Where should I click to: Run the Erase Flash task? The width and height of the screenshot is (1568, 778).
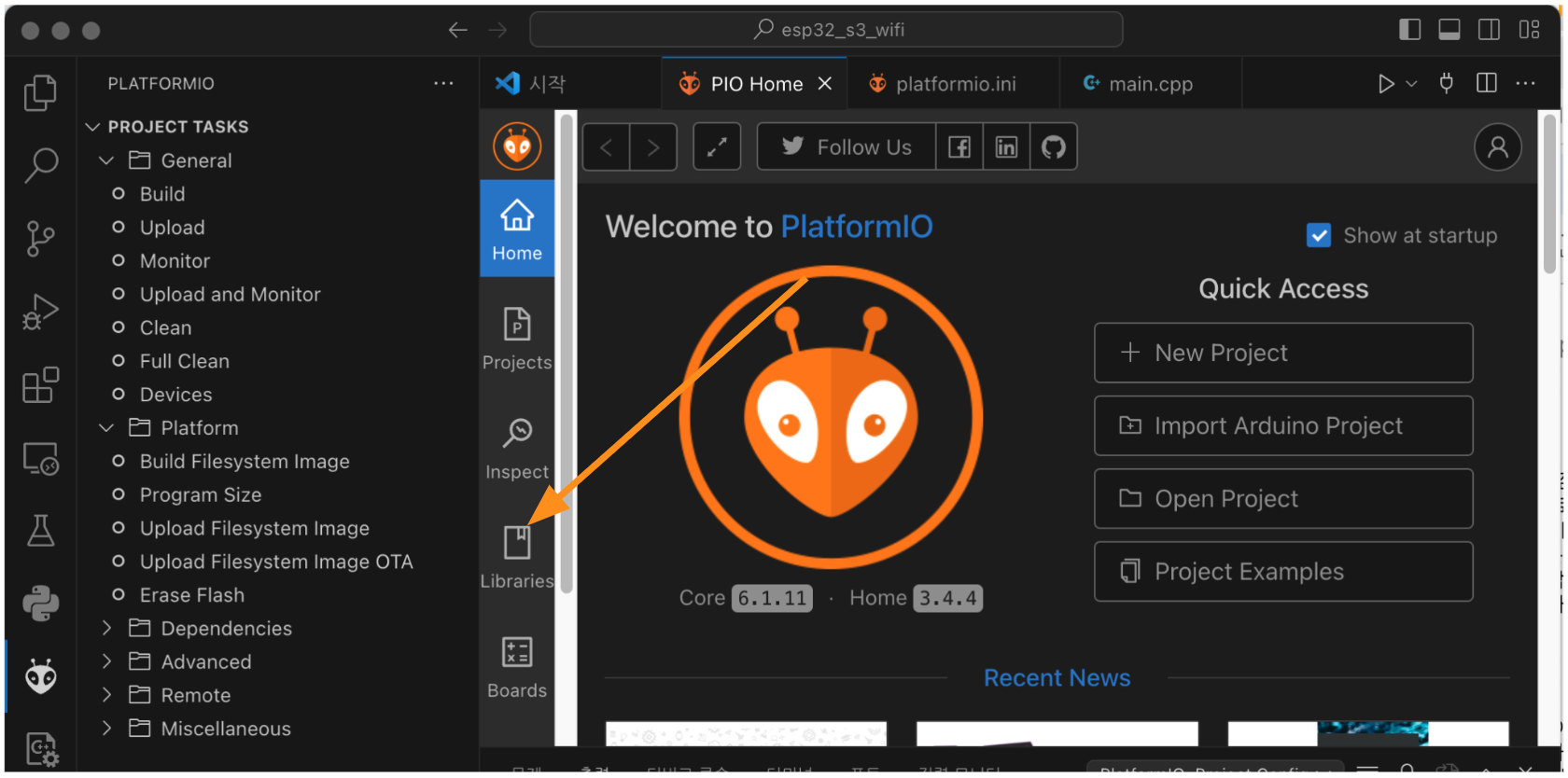tap(191, 595)
